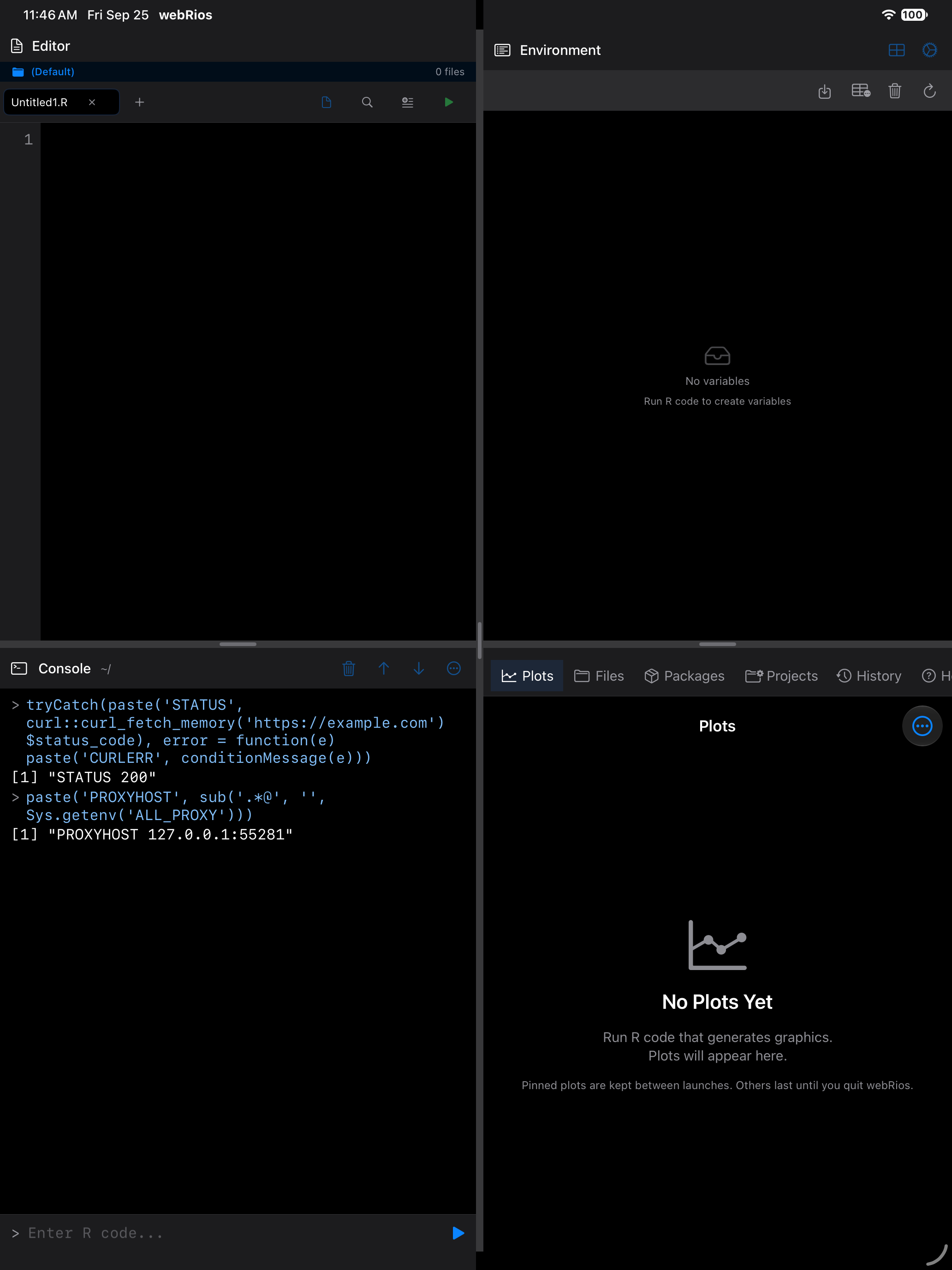This screenshot has width=952, height=1270.
Task: Click the Editor panel document icon
Action: tap(17, 46)
